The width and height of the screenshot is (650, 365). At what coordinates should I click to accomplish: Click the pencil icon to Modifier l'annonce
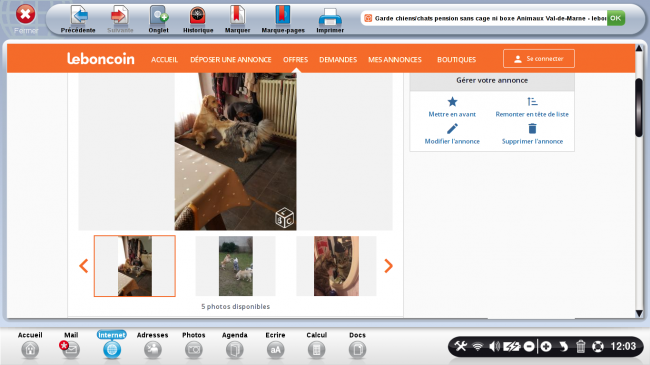coord(452,129)
